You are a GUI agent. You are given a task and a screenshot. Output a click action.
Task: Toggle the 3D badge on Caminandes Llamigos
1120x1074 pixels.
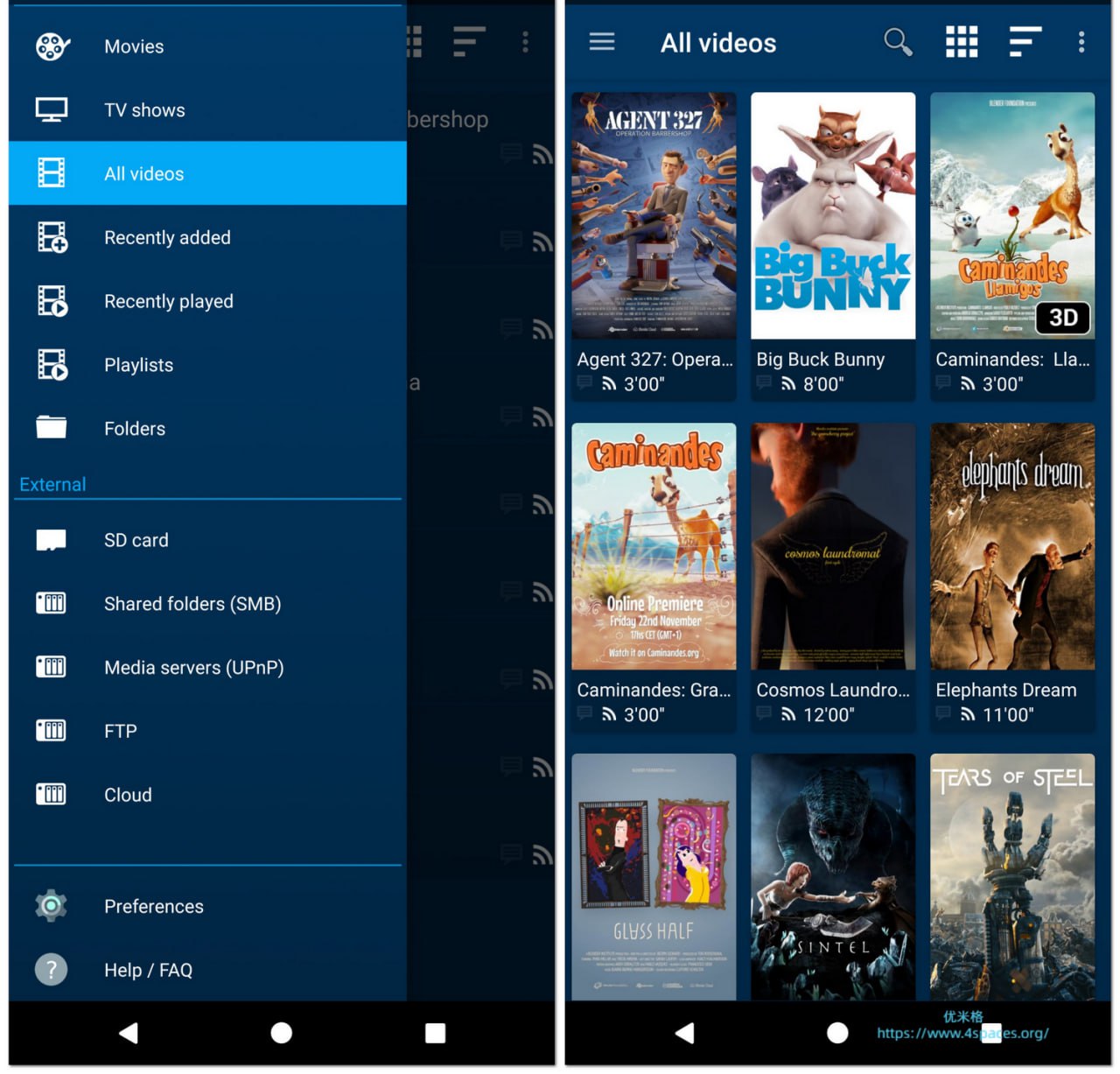pos(1062,318)
